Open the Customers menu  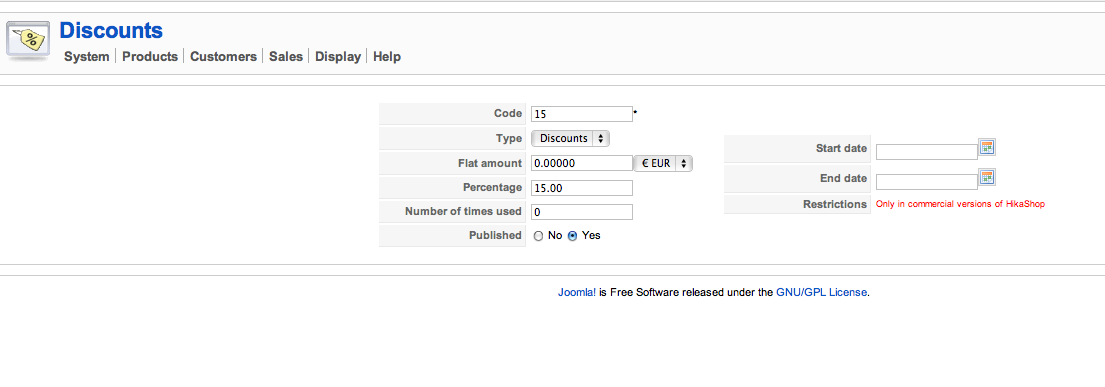tap(223, 56)
